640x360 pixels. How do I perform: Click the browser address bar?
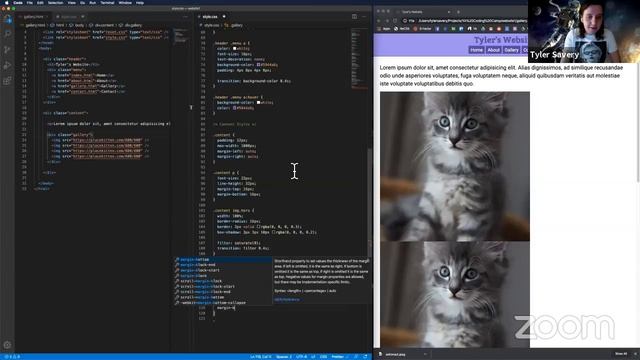pyautogui.click(x=465, y=20)
